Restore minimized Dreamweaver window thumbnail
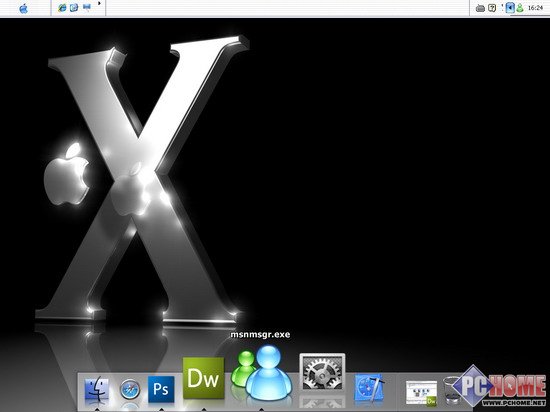Screen dimensions: 550x412 point(421,393)
